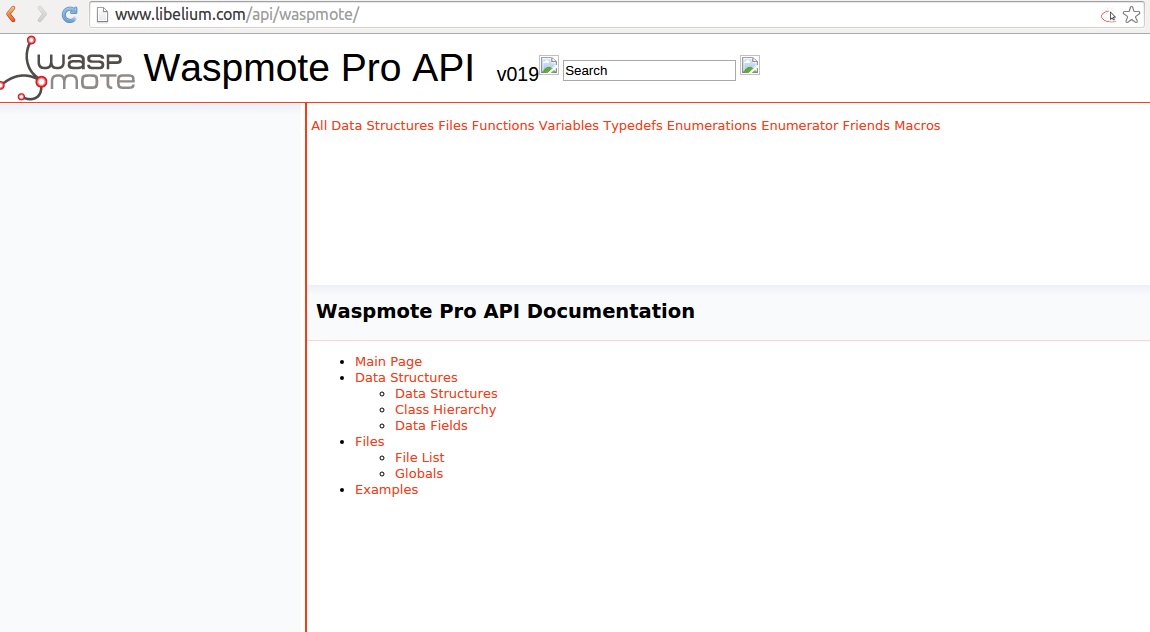Viewport: 1150px width, 632px height.
Task: Click the red extension icon beside the star
Action: 1108,15
